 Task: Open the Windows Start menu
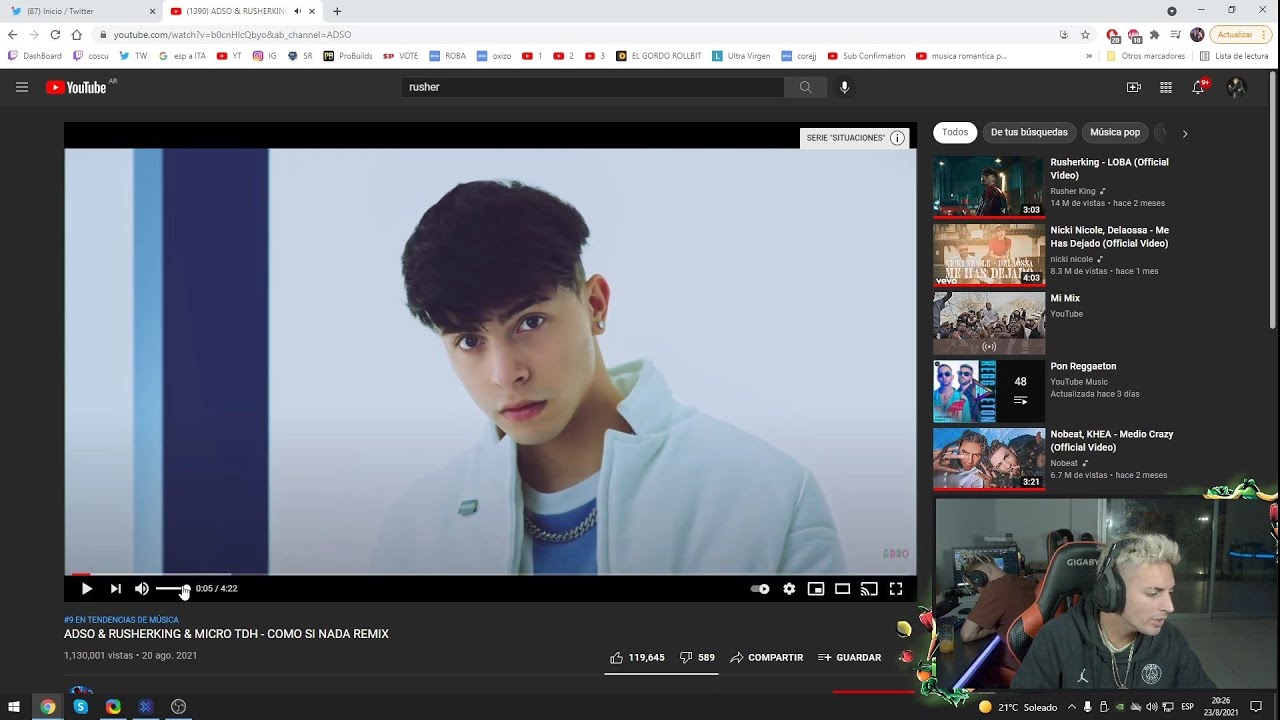tap(14, 707)
